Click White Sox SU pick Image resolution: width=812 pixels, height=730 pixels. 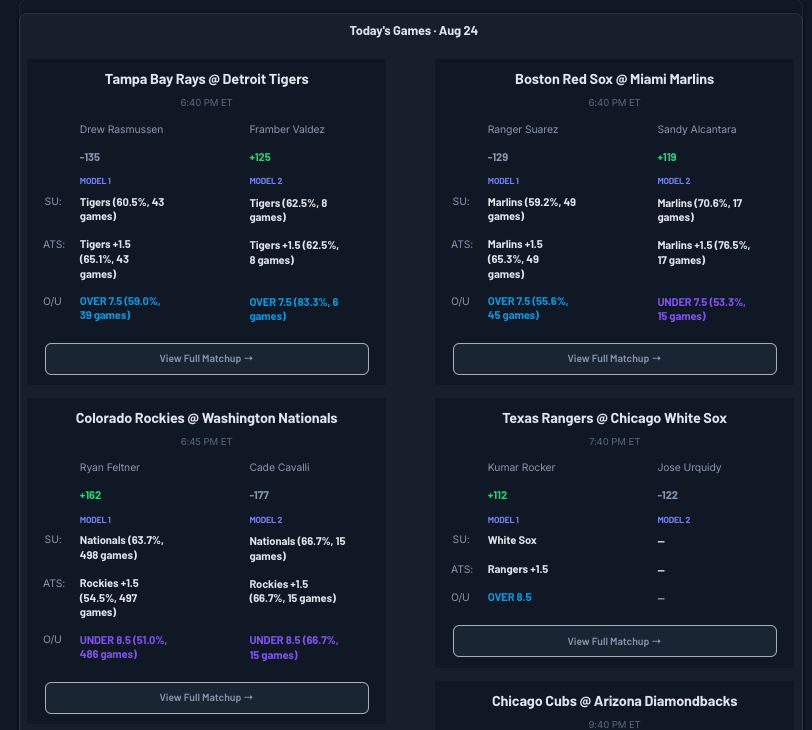512,541
